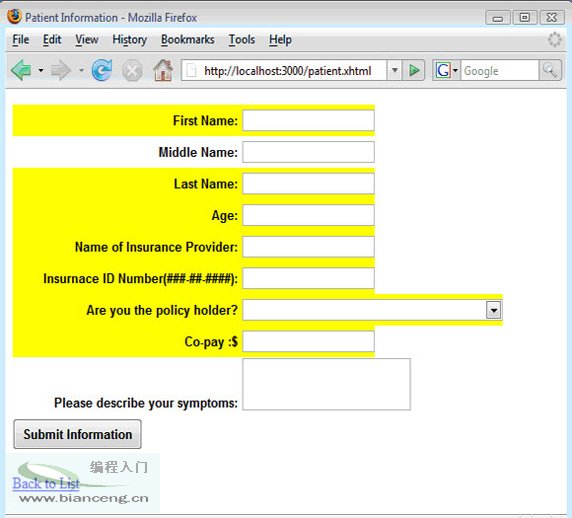The height and width of the screenshot is (518, 572).
Task: Open the View menu
Action: pyautogui.click(x=87, y=39)
